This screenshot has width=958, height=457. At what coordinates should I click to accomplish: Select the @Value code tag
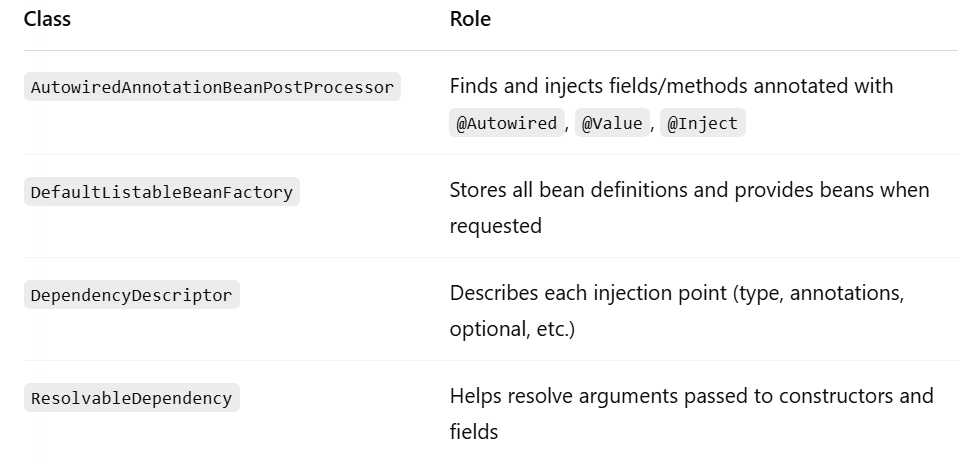click(x=612, y=123)
